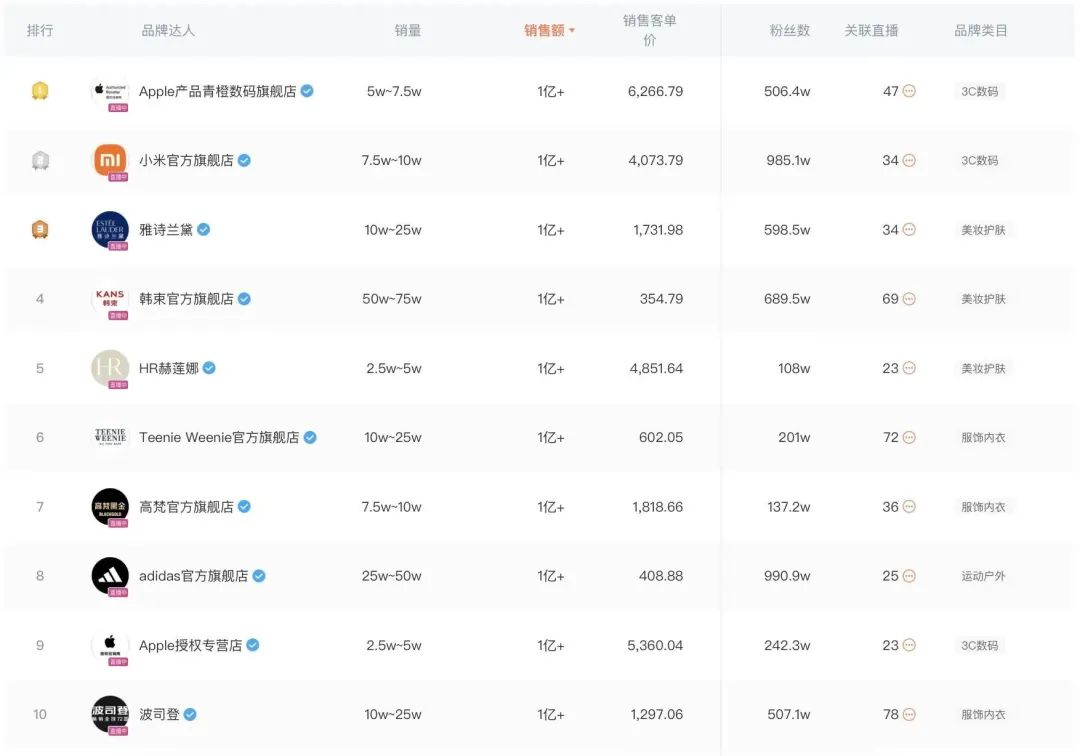Click the gold medal icon for rank 1

(x=40, y=90)
